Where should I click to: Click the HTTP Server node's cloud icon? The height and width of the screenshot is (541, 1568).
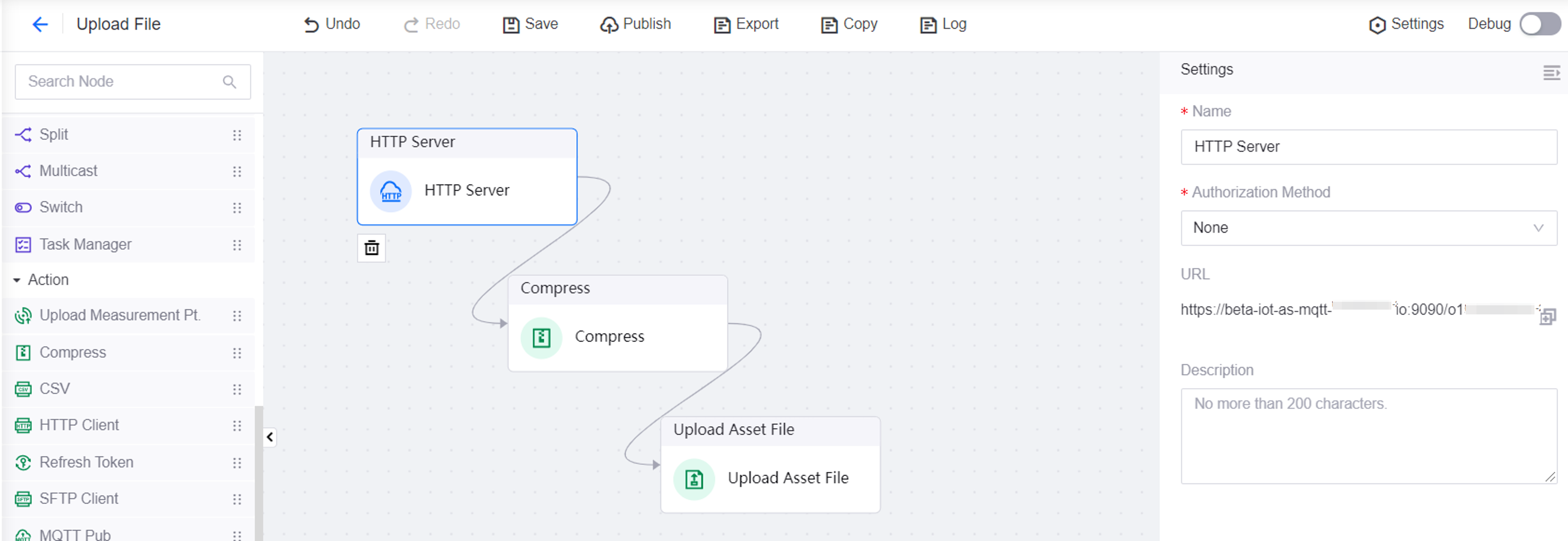[x=391, y=191]
